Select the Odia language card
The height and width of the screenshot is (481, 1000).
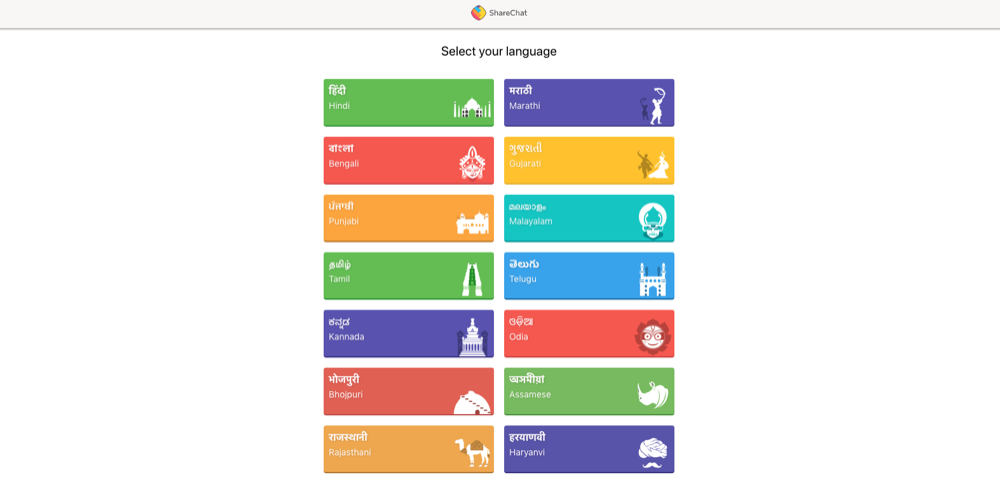pos(570,333)
